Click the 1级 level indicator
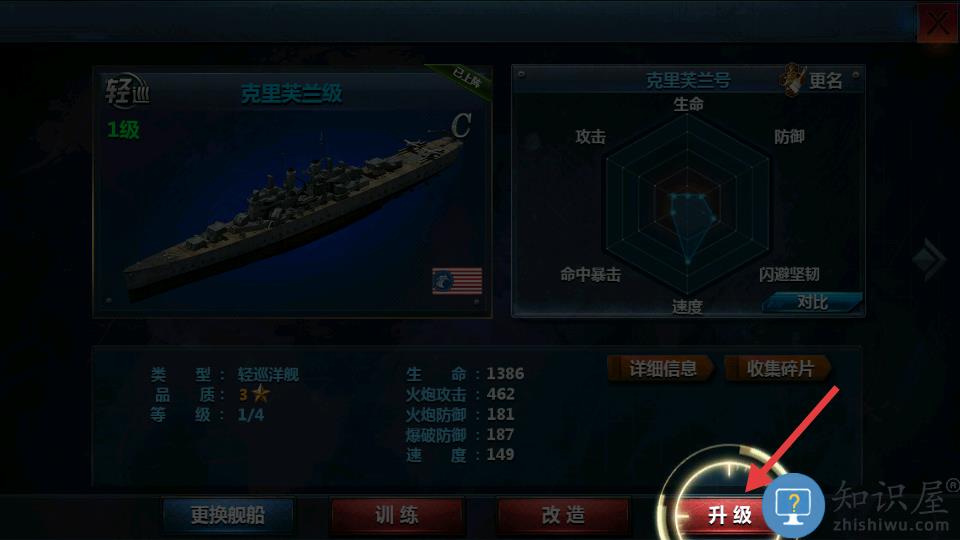 coord(123,130)
